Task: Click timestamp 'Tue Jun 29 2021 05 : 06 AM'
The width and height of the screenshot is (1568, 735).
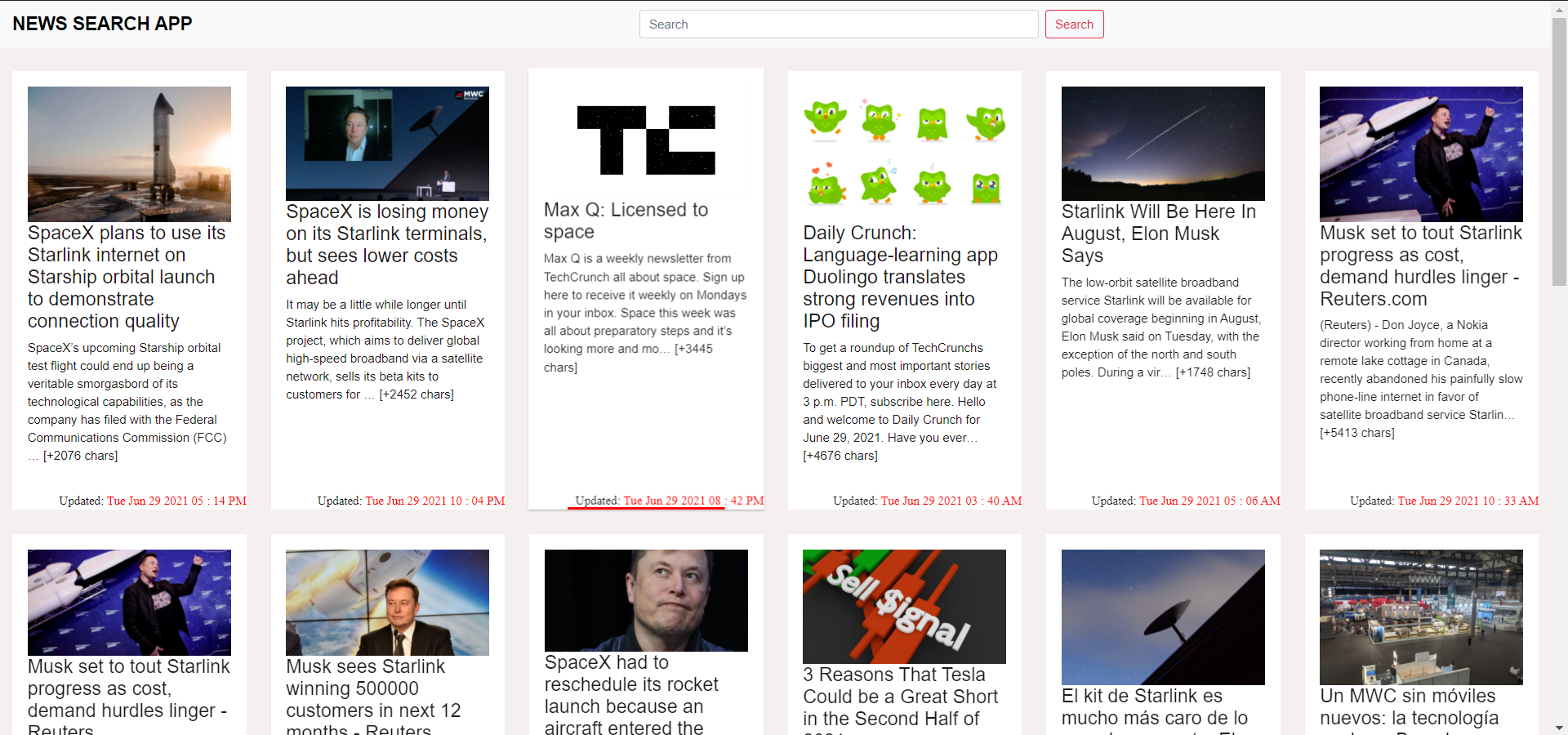Action: (1209, 501)
